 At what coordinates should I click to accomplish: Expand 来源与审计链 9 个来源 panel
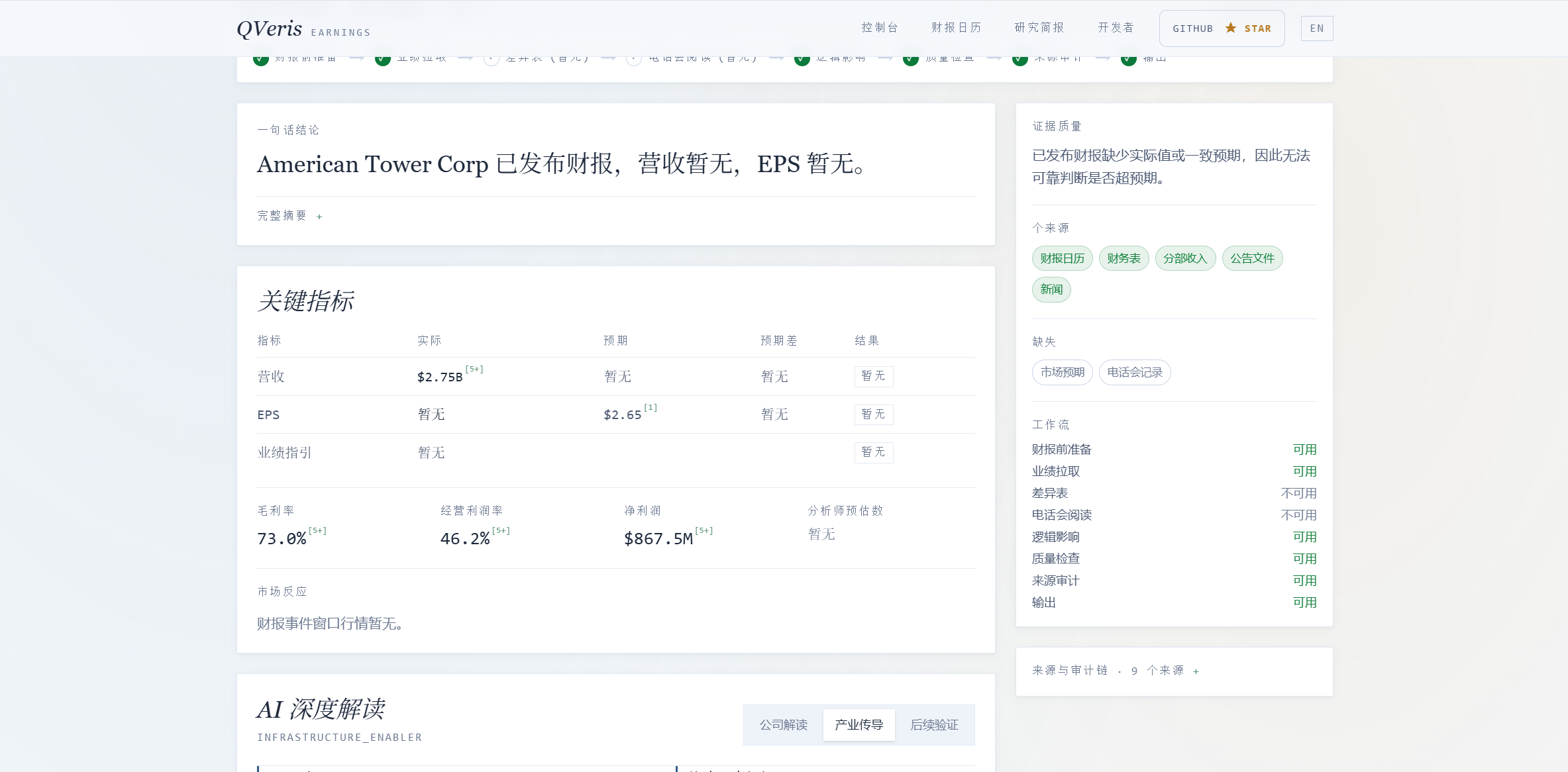pos(1116,671)
